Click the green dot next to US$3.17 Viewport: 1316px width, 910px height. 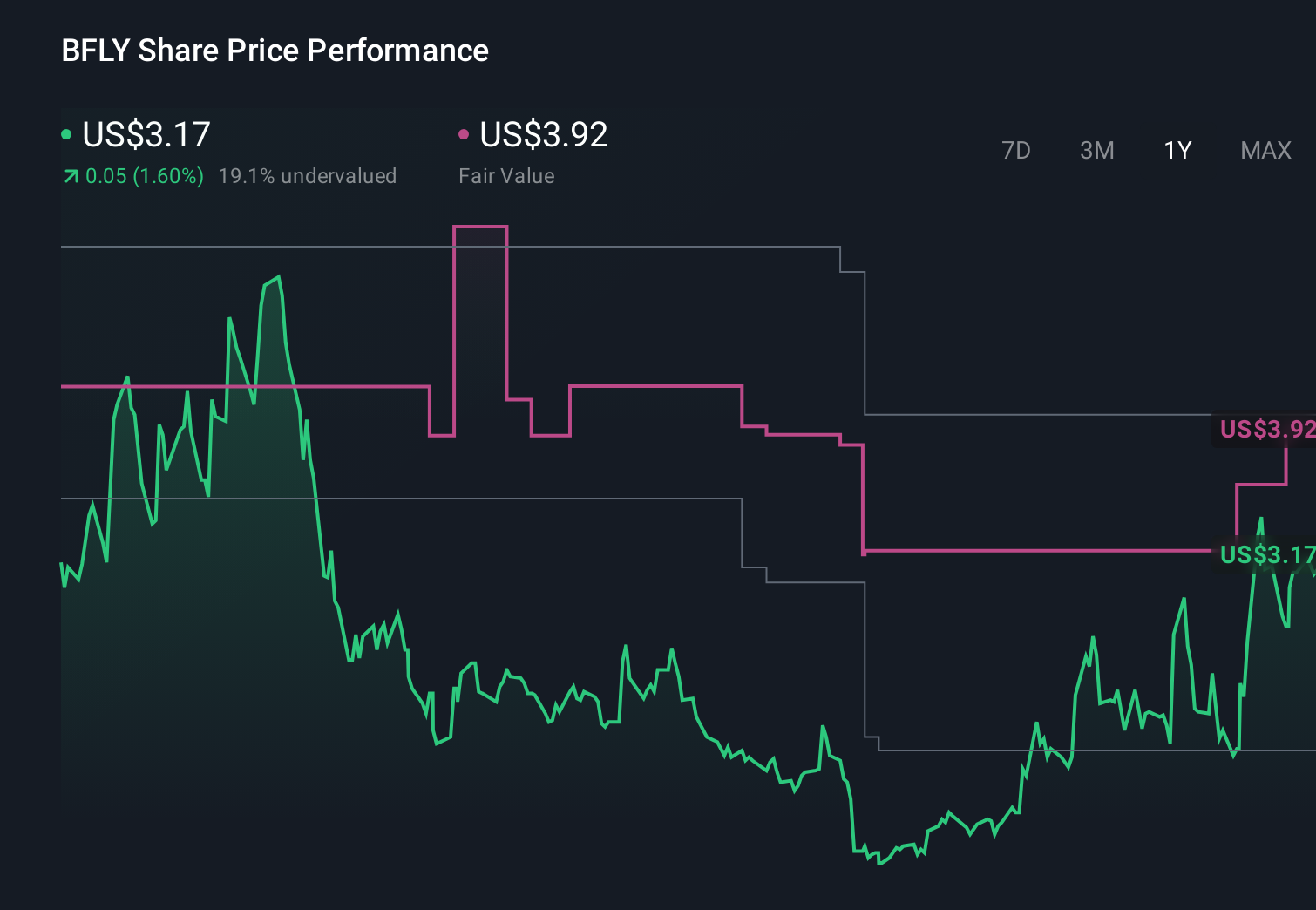[x=66, y=133]
